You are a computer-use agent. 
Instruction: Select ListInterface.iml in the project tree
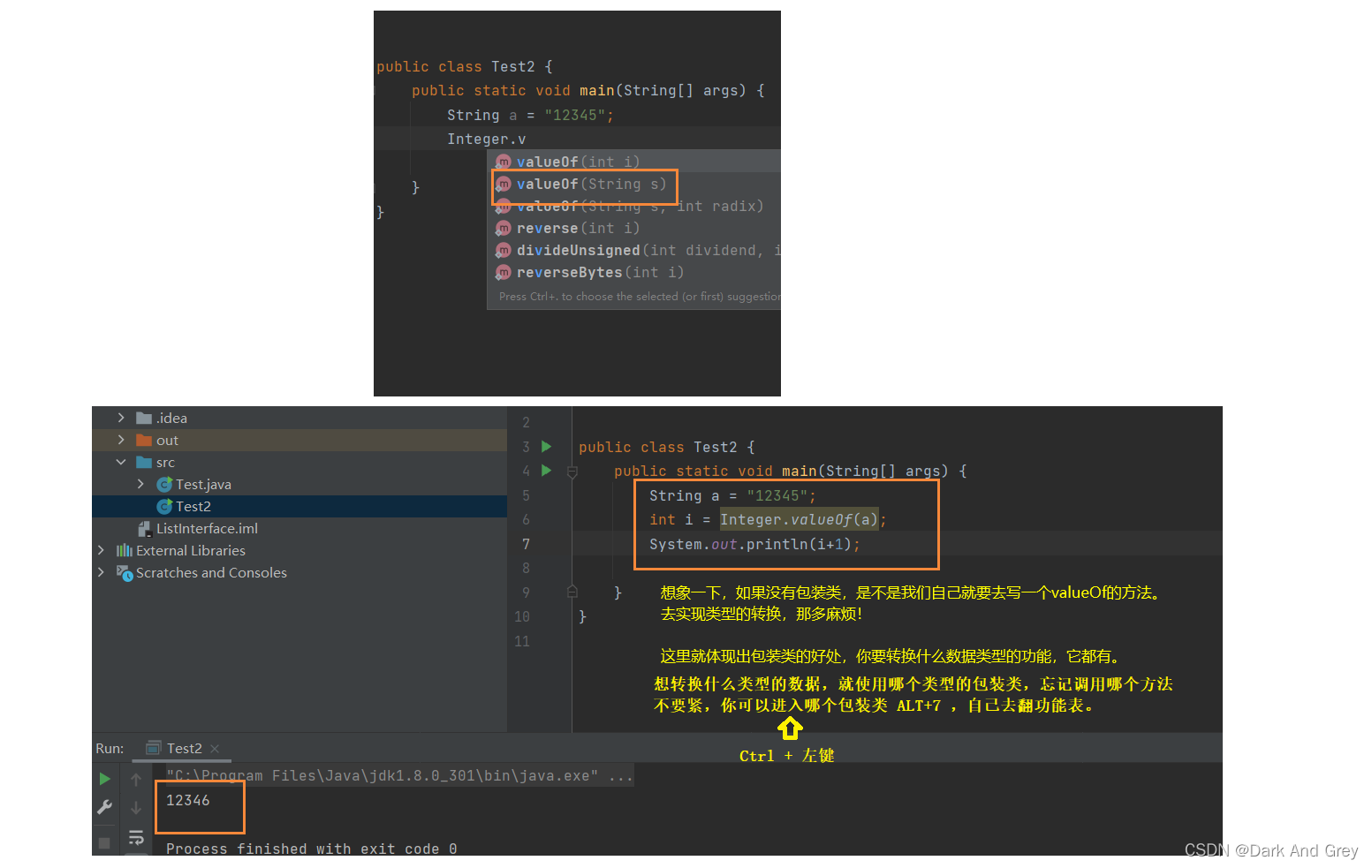207,528
